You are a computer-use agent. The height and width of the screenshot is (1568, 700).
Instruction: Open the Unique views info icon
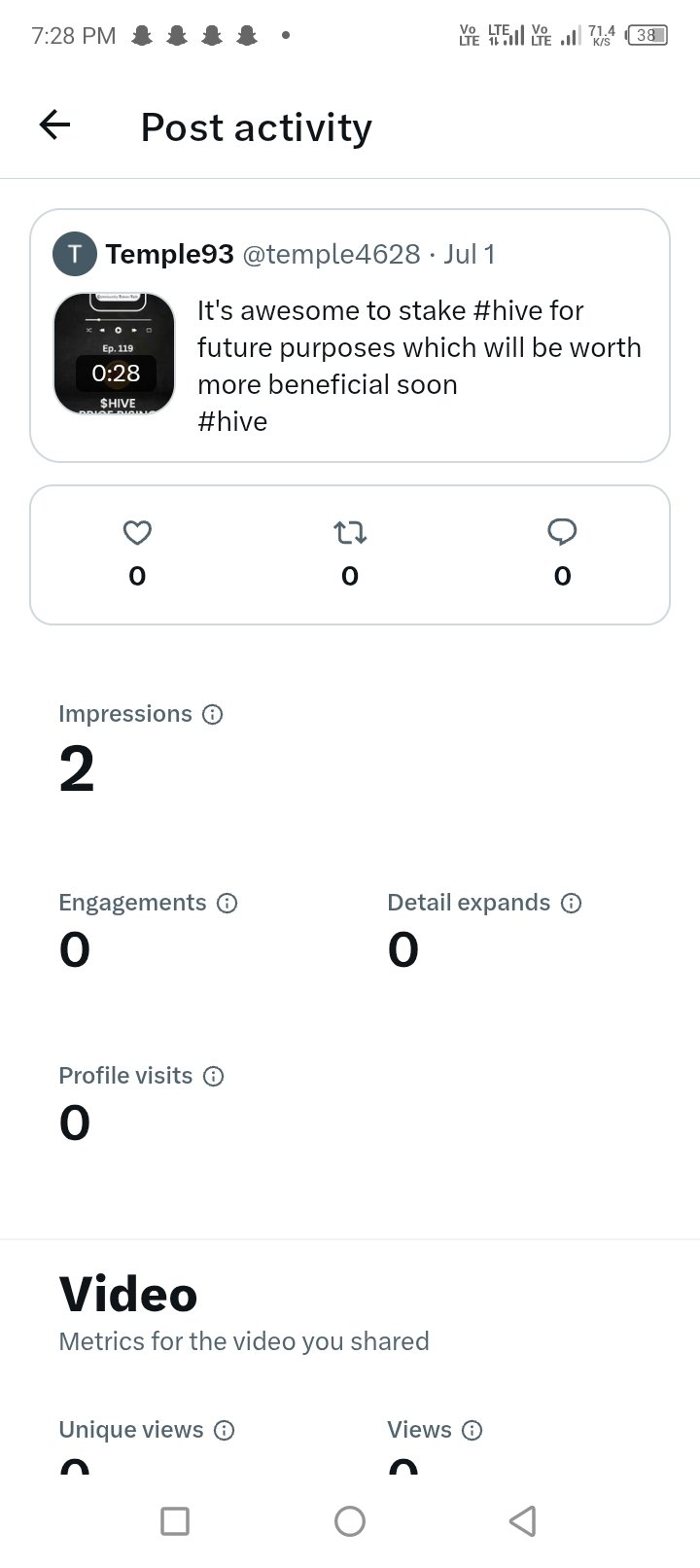click(x=224, y=1430)
